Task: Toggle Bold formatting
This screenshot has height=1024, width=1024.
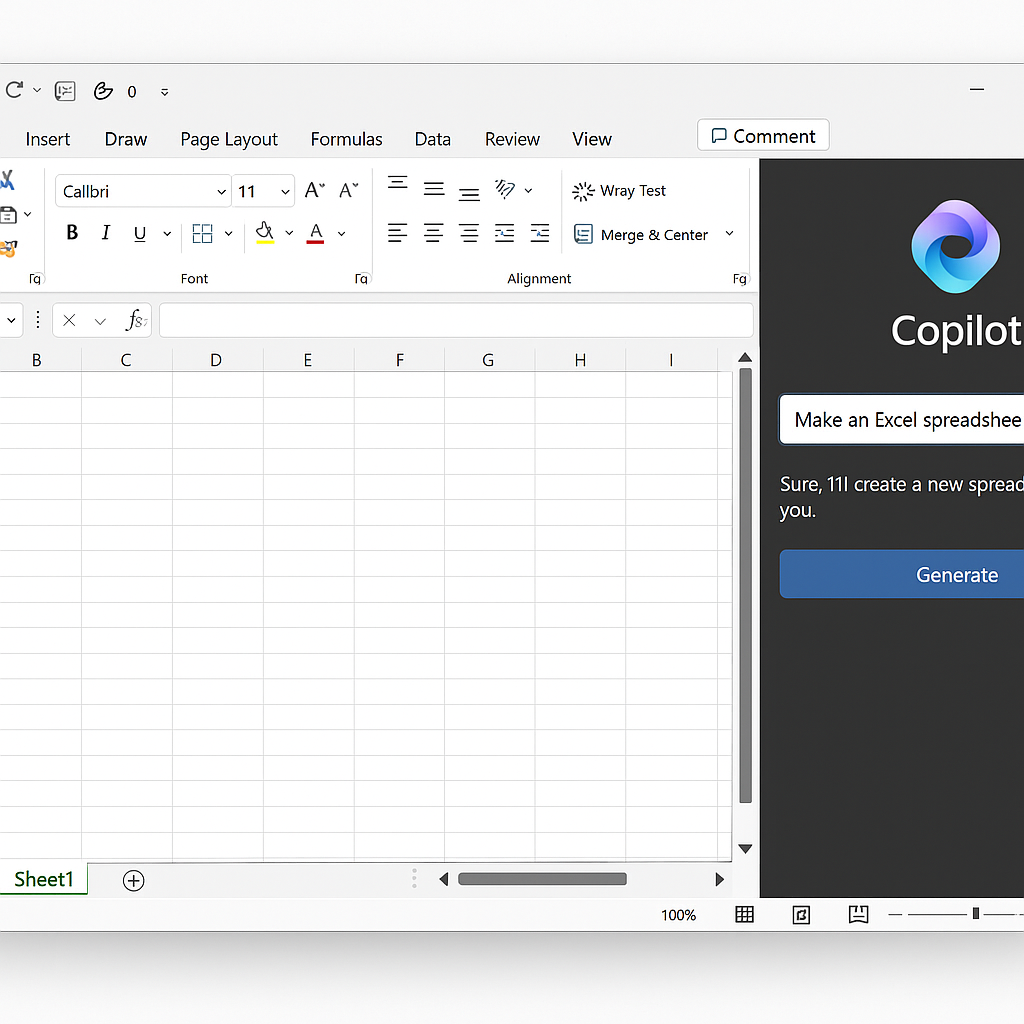Action: pyautogui.click(x=72, y=232)
